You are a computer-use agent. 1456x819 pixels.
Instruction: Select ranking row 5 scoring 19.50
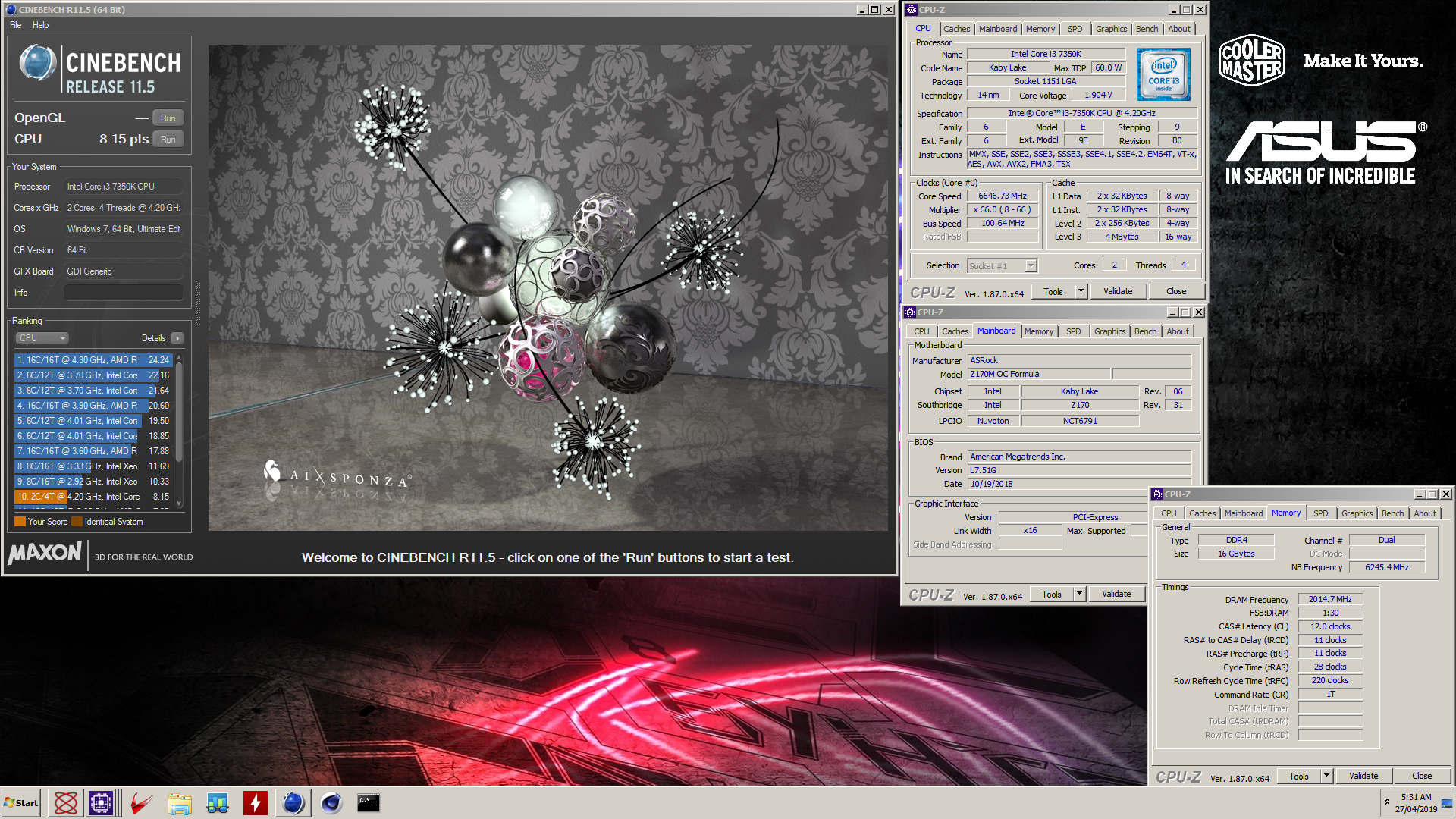93,421
